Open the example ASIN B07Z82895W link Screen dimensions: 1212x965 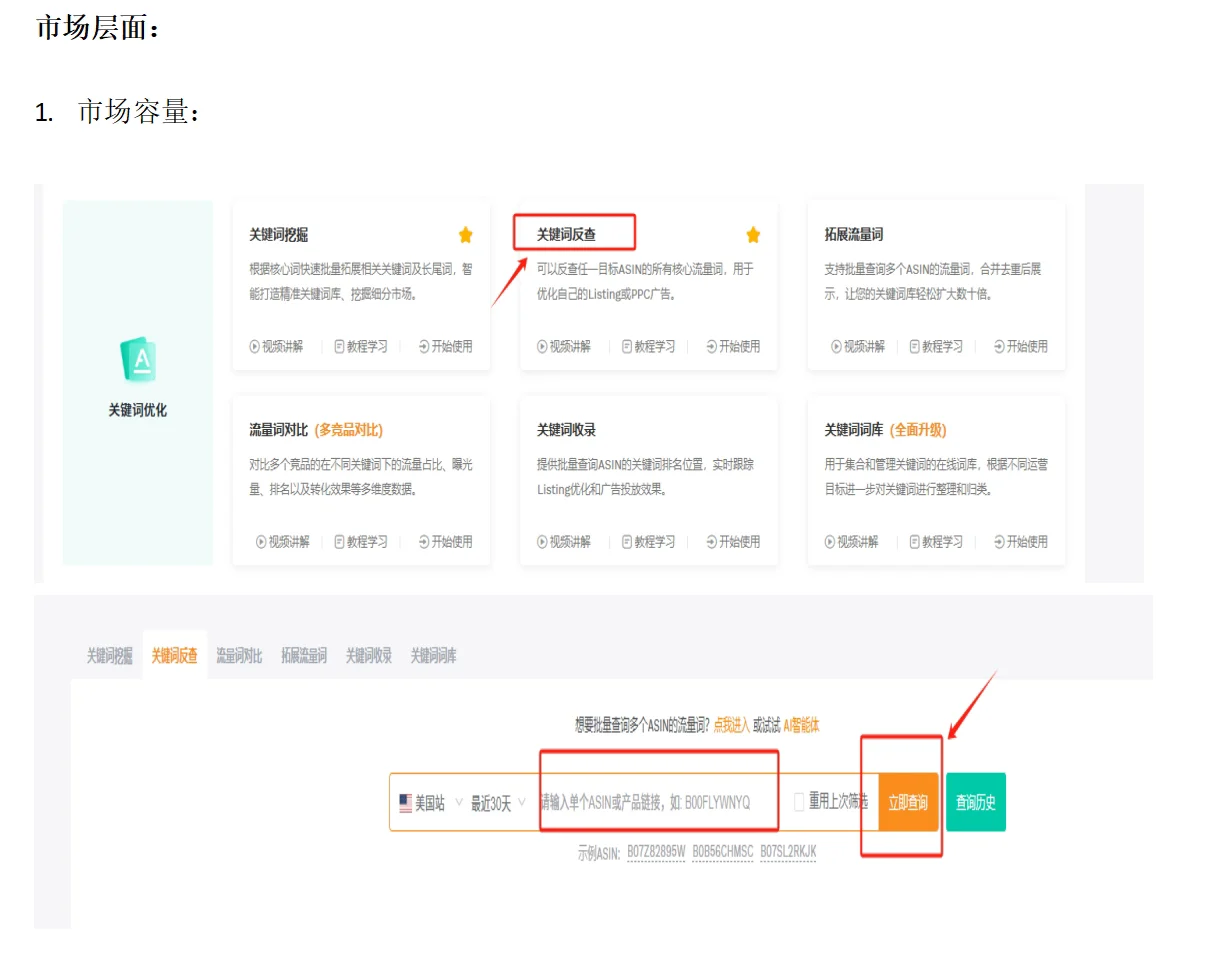657,853
